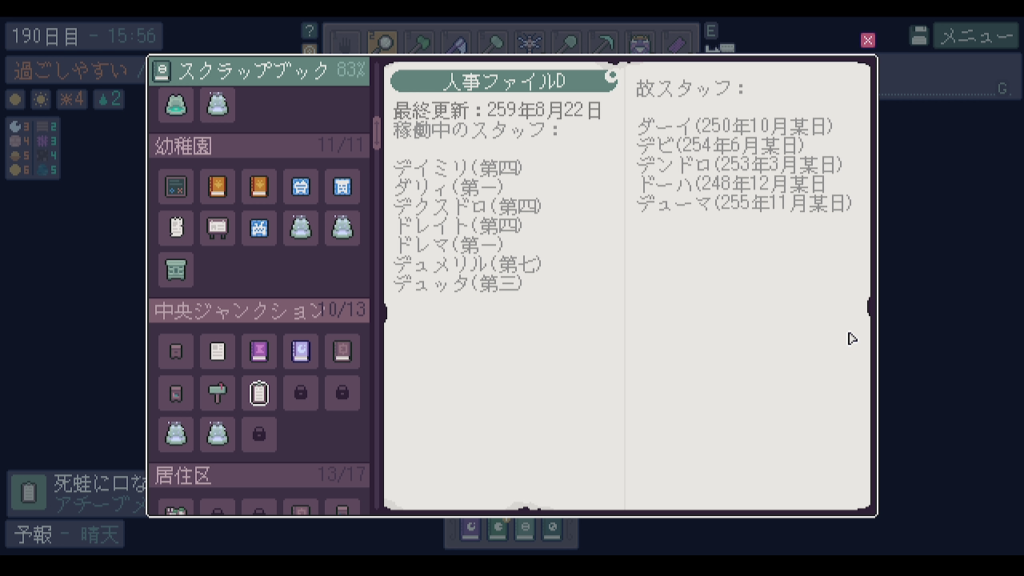Image resolution: width=1024 pixels, height=576 pixels.
Task: Click the 人事ファイルD page title
Action: (504, 81)
